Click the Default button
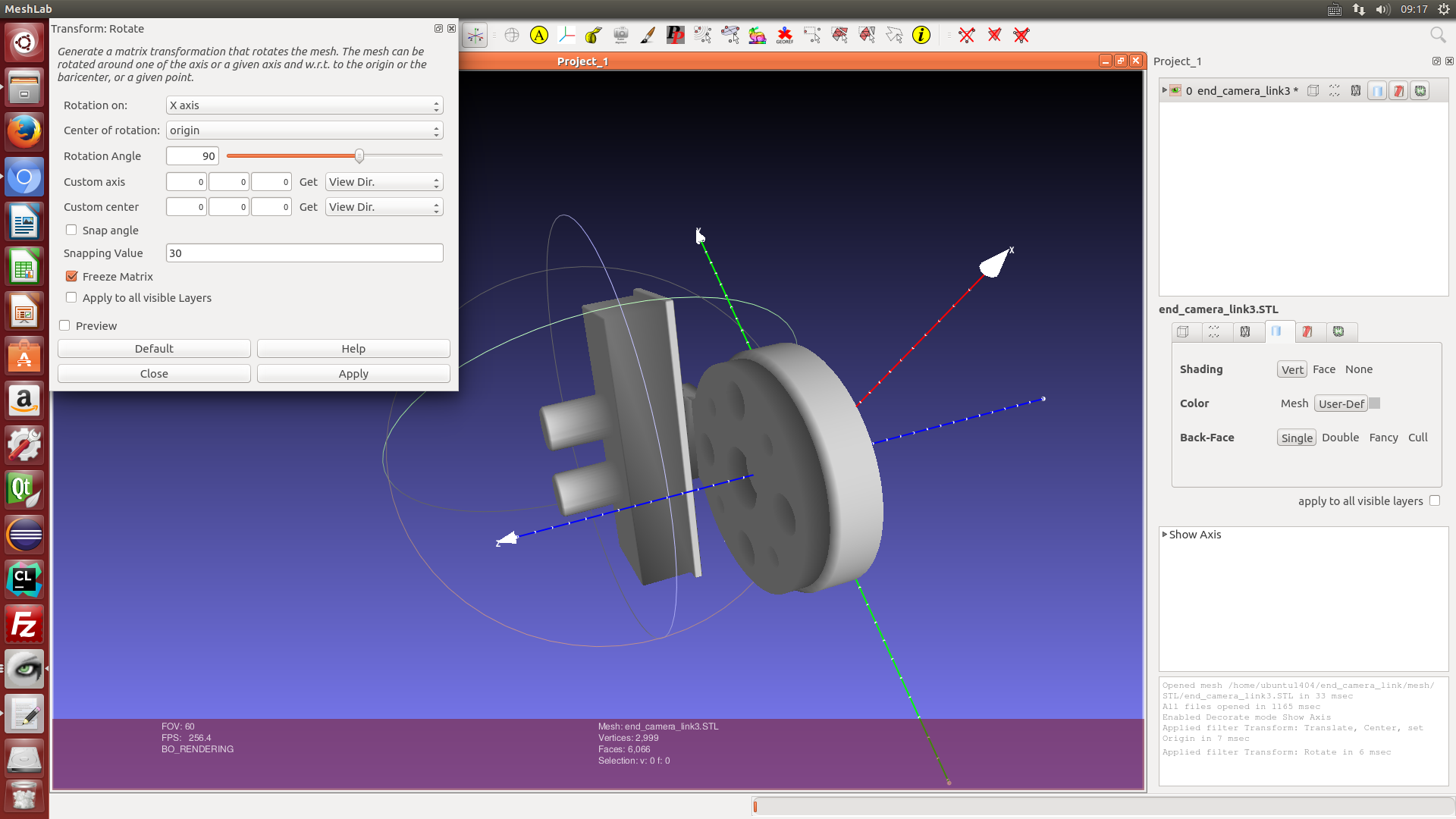Image resolution: width=1456 pixels, height=819 pixels. tap(154, 349)
